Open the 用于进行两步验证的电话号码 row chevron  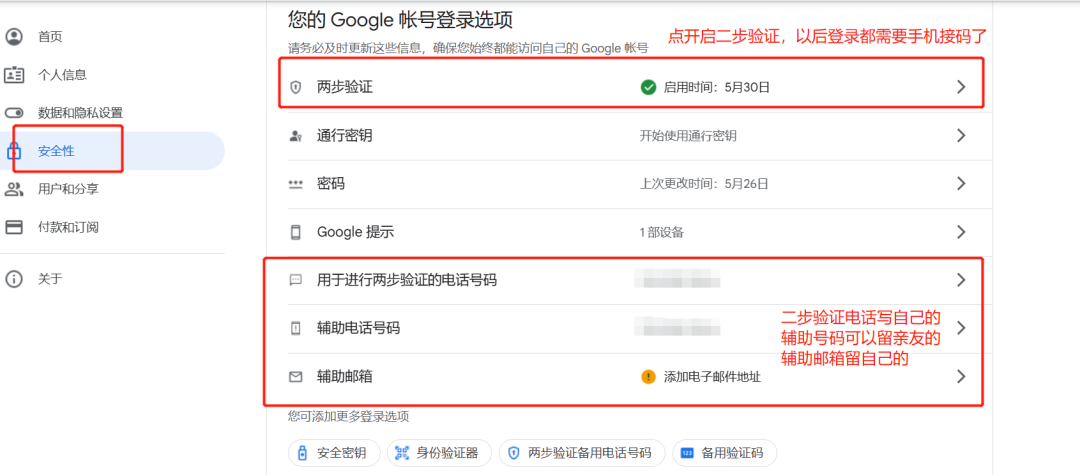pyautogui.click(x=962, y=280)
